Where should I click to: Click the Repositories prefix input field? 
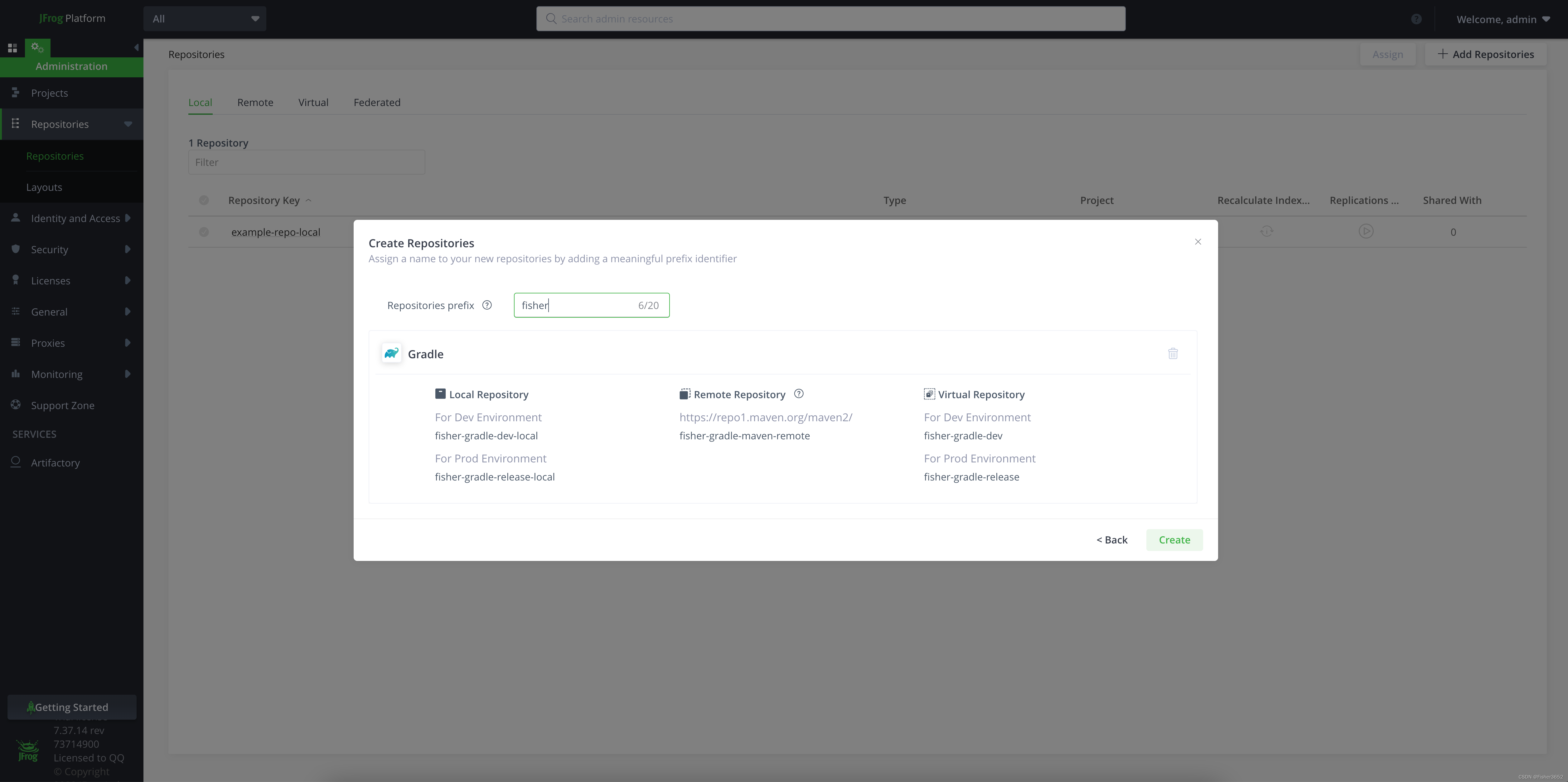point(575,306)
